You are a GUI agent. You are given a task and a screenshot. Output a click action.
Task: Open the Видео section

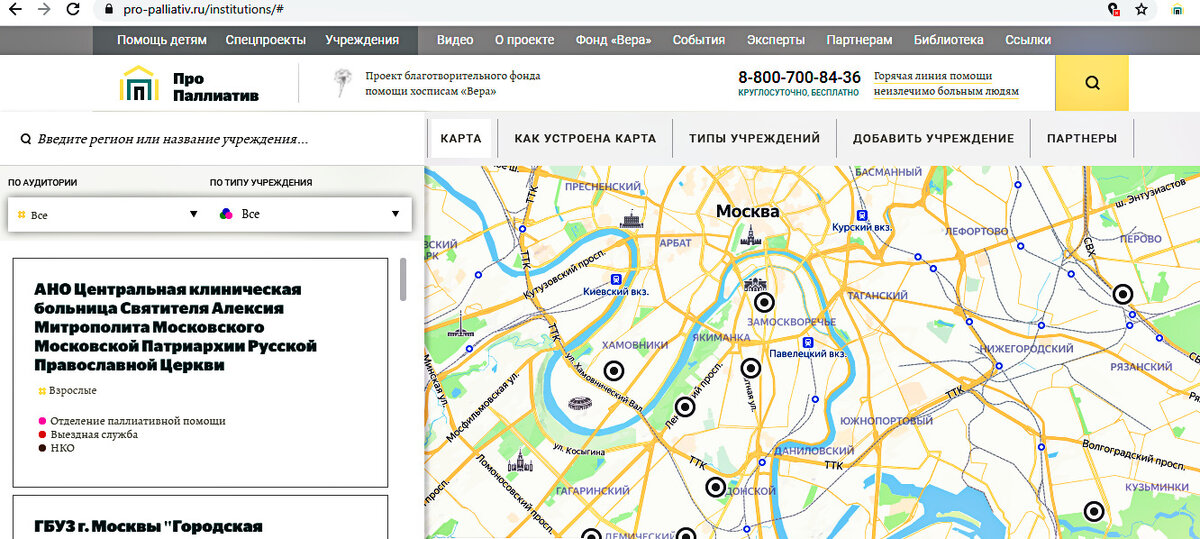coord(455,40)
